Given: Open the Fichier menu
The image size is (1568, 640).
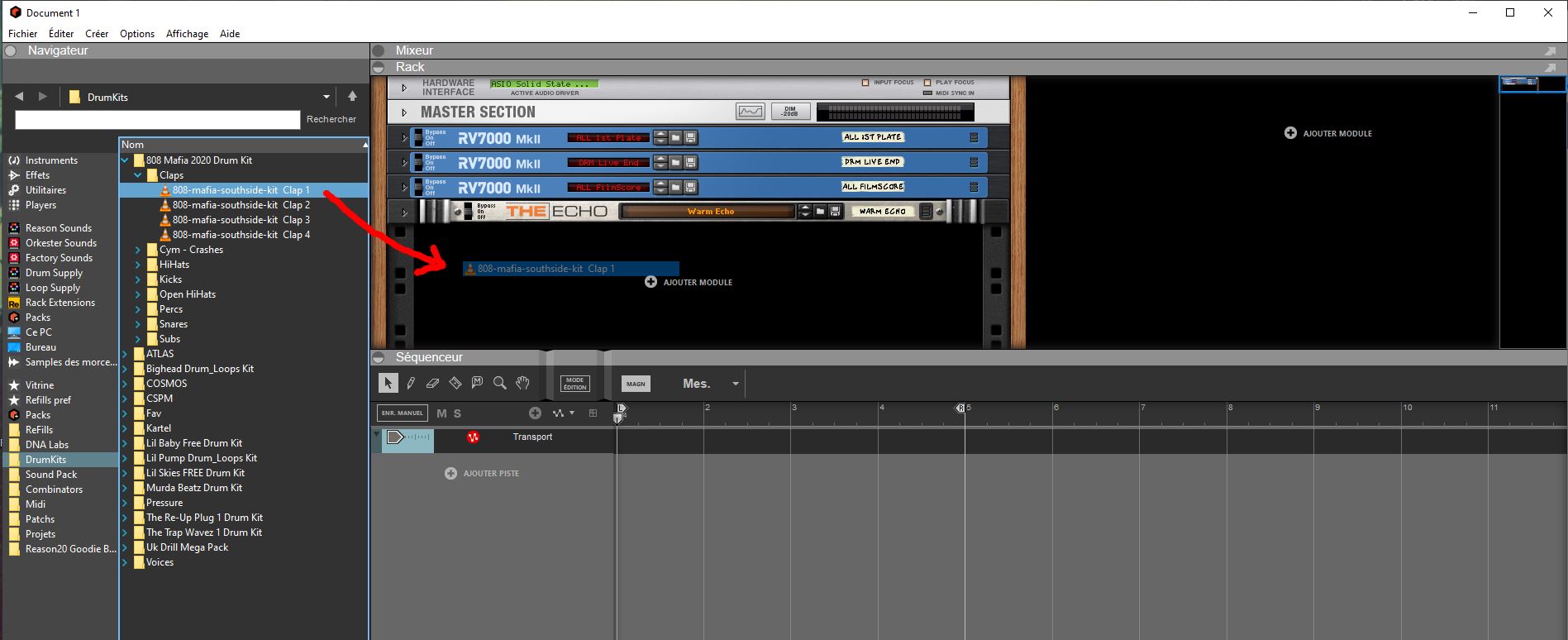Looking at the screenshot, I should coord(22,34).
